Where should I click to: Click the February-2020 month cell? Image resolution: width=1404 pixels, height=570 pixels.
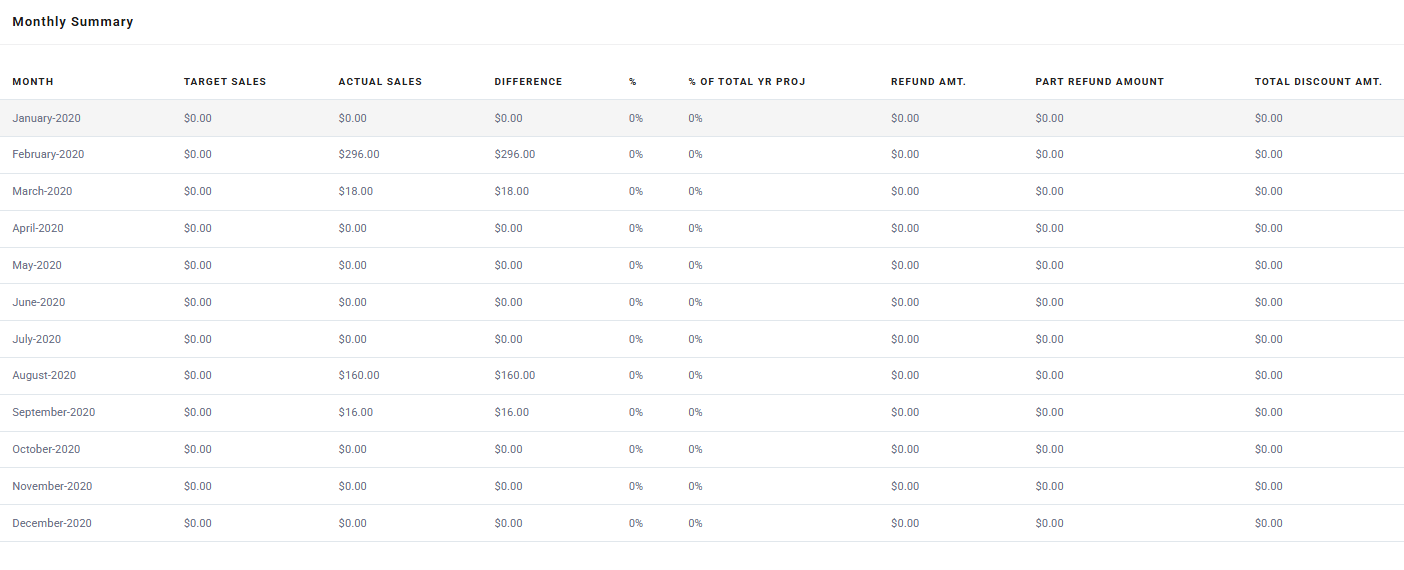coord(48,155)
